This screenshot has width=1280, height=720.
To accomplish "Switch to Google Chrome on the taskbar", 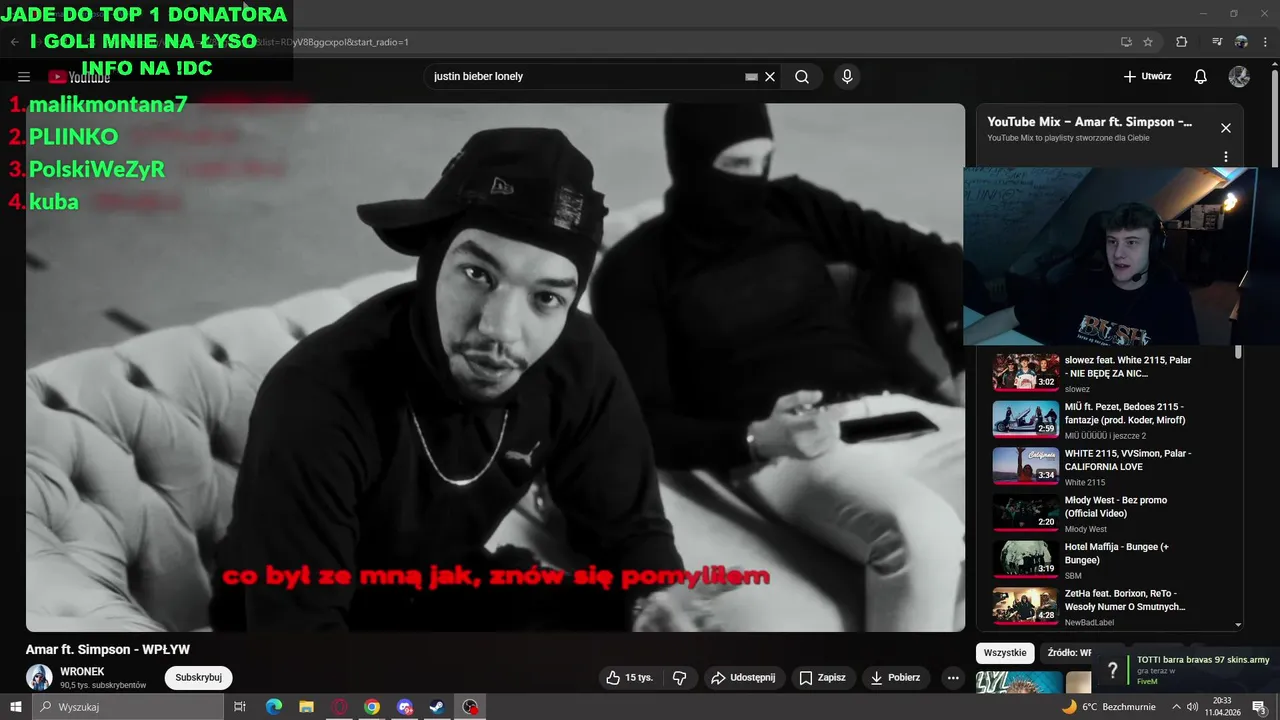I will [x=372, y=707].
